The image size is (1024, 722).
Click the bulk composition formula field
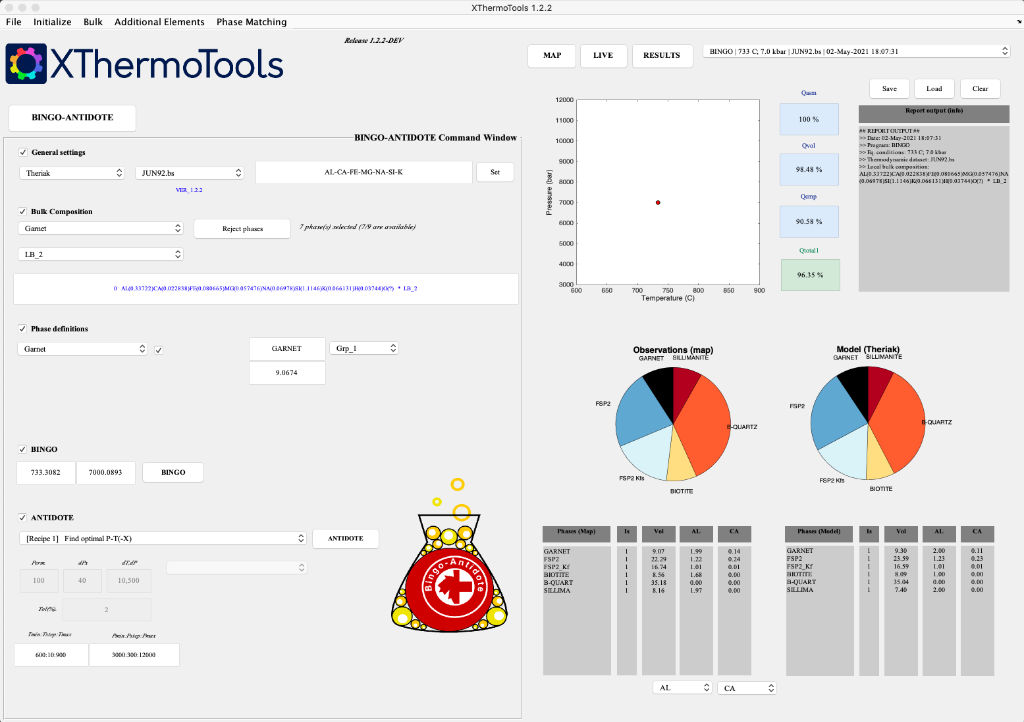click(266, 289)
